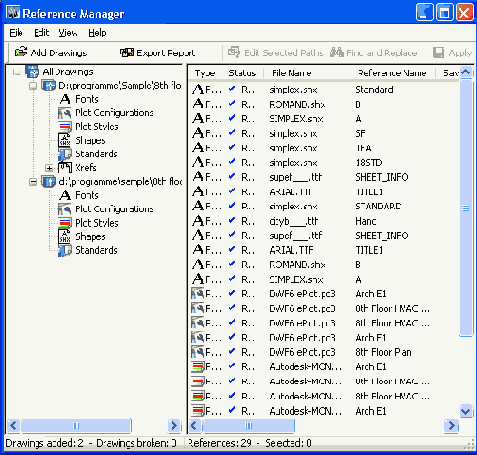The width and height of the screenshot is (477, 455).
Task: Collapse the first drawing's tree node
Action: 33,86
